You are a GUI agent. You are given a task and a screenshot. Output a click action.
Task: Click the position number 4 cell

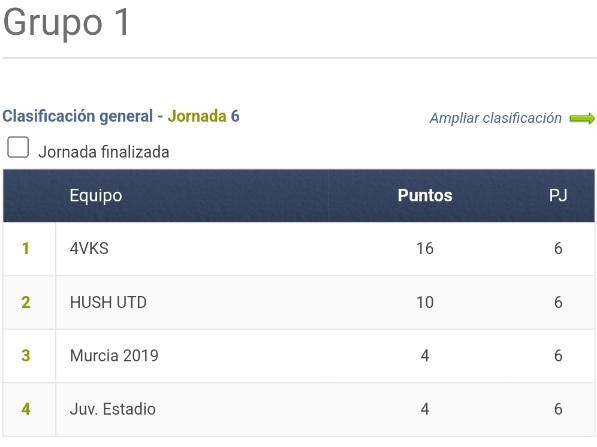pyautogui.click(x=26, y=409)
